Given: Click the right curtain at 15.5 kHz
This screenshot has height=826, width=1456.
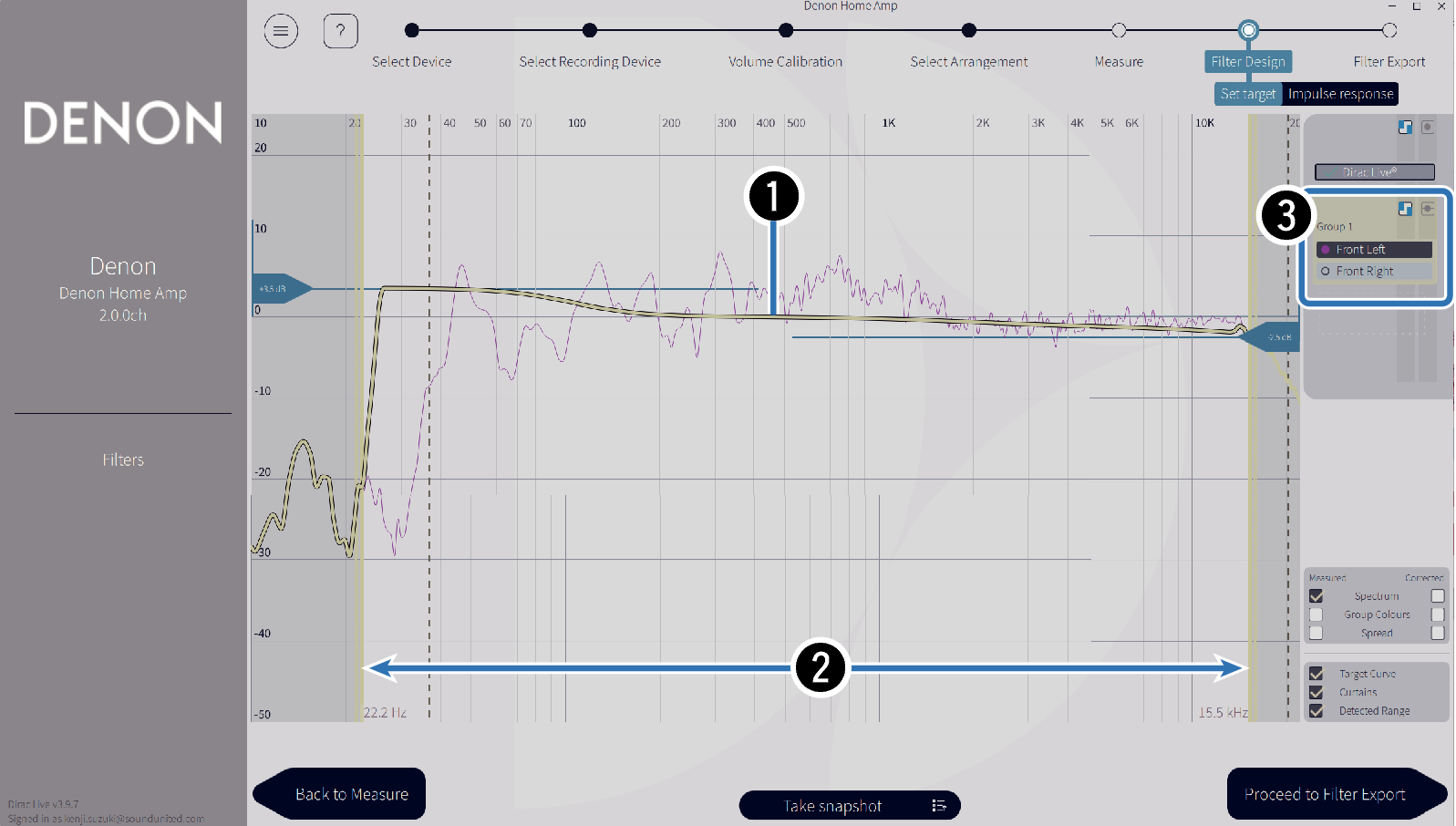Looking at the screenshot, I should pyautogui.click(x=1251, y=419).
